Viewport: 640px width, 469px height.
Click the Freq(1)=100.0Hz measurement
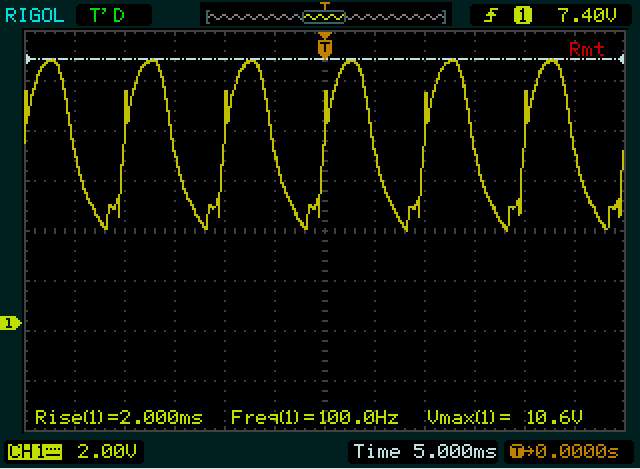314,417
